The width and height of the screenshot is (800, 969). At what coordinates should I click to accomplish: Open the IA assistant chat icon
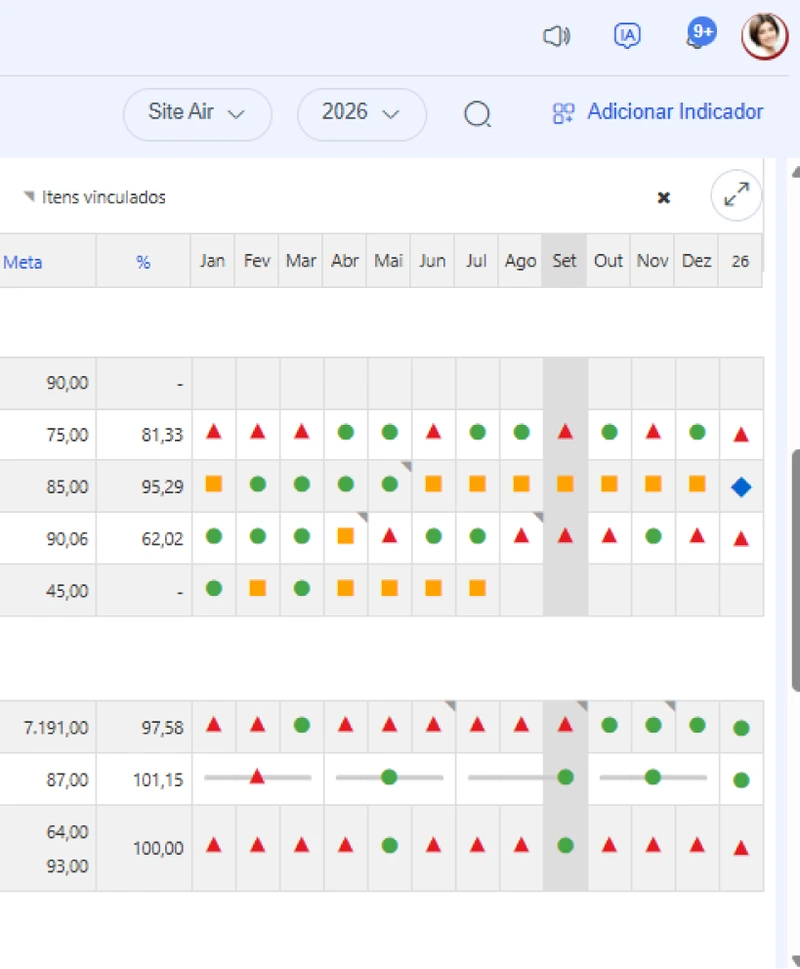pyautogui.click(x=627, y=36)
